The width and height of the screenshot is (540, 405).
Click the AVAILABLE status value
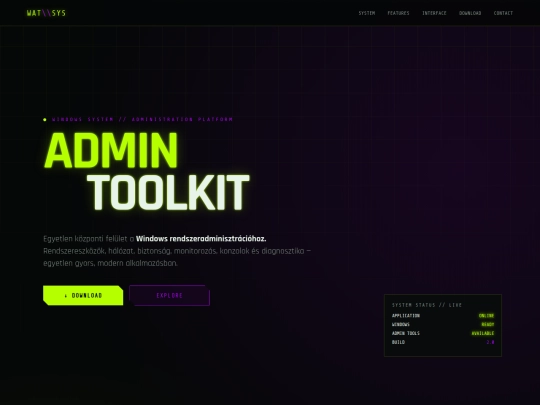(x=483, y=333)
